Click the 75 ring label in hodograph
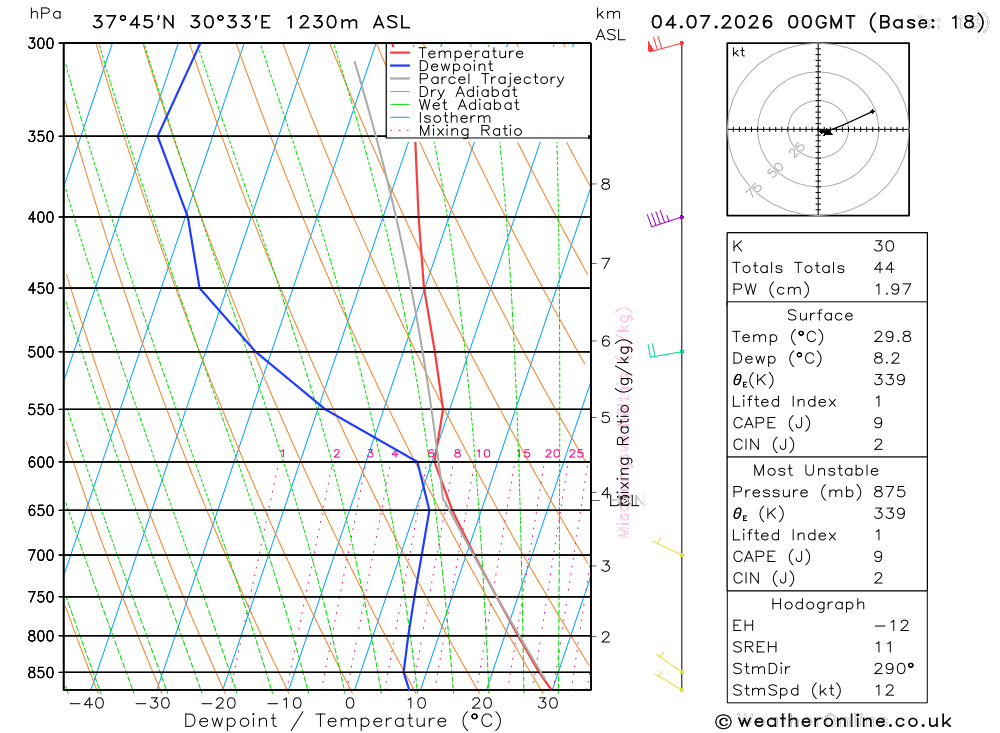This screenshot has width=1000, height=733. [754, 190]
